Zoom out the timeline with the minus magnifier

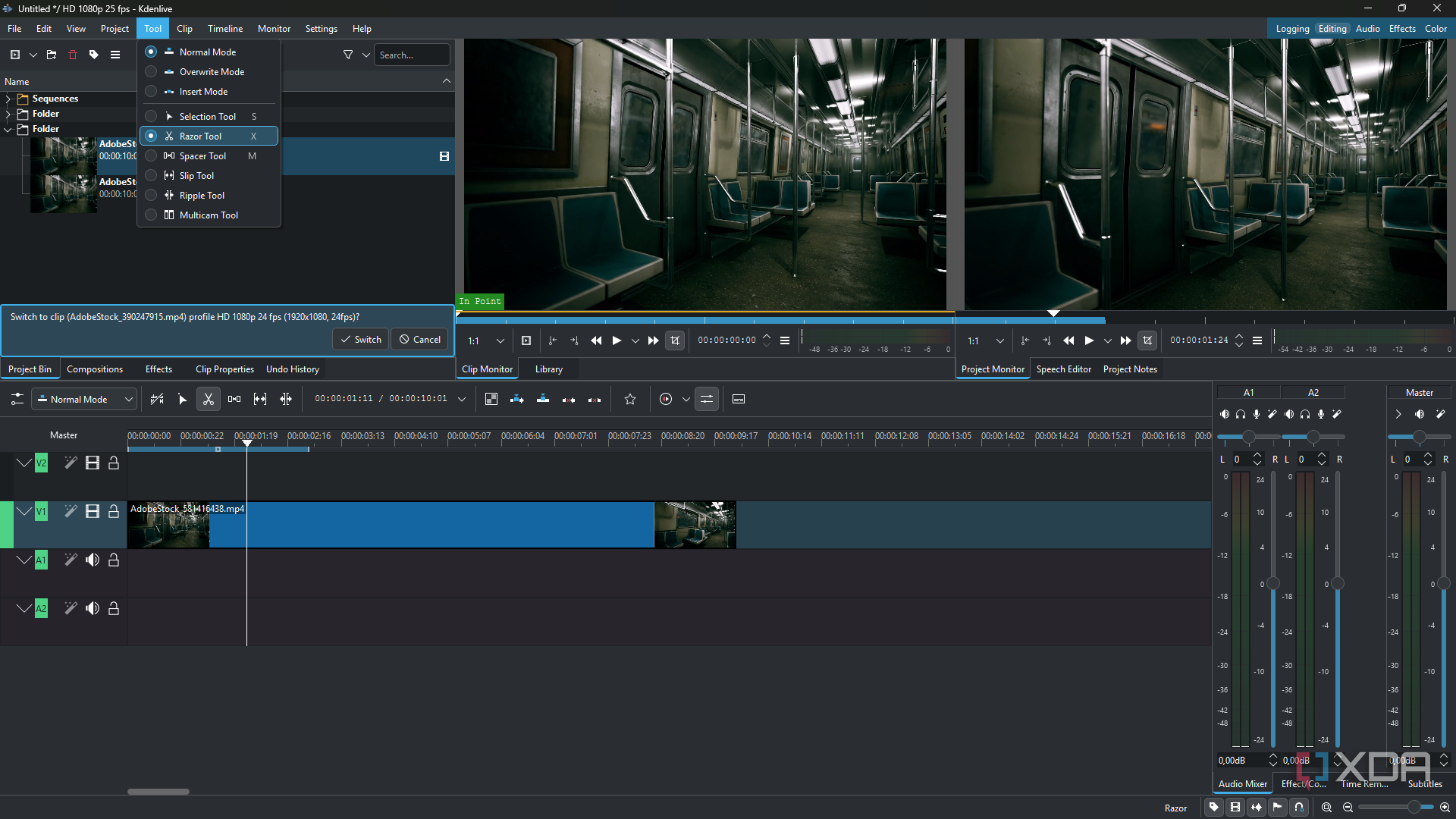pos(1348,808)
